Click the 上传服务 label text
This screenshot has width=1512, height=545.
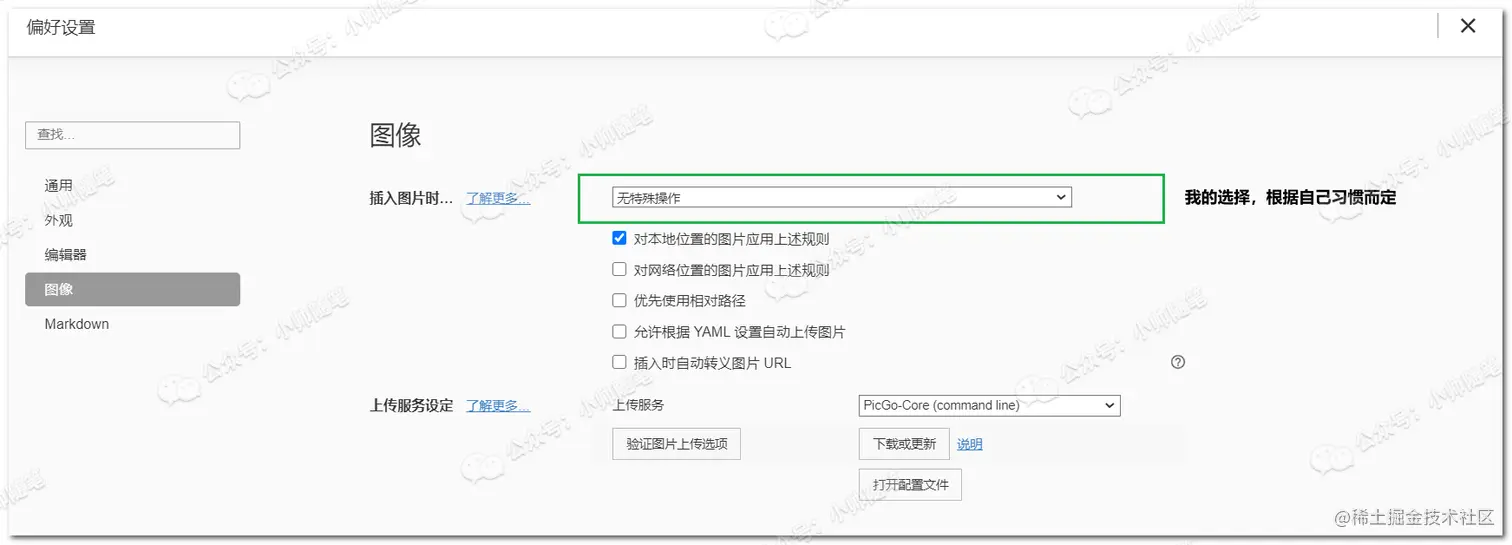click(x=638, y=405)
